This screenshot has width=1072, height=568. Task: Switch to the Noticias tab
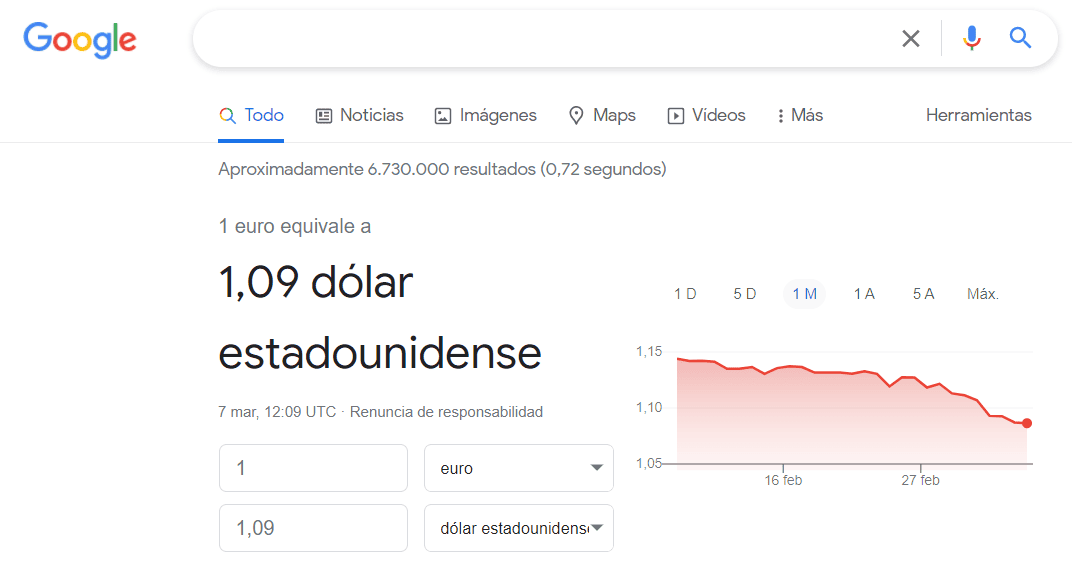360,116
